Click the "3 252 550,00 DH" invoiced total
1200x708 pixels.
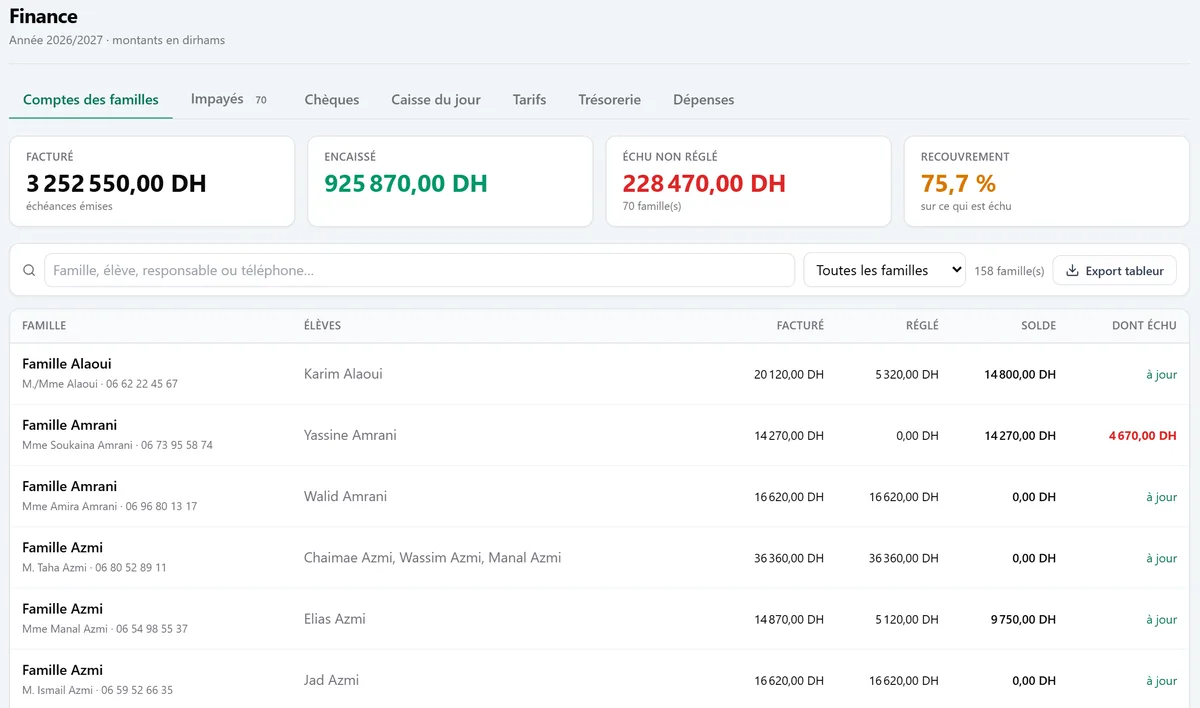tap(116, 184)
